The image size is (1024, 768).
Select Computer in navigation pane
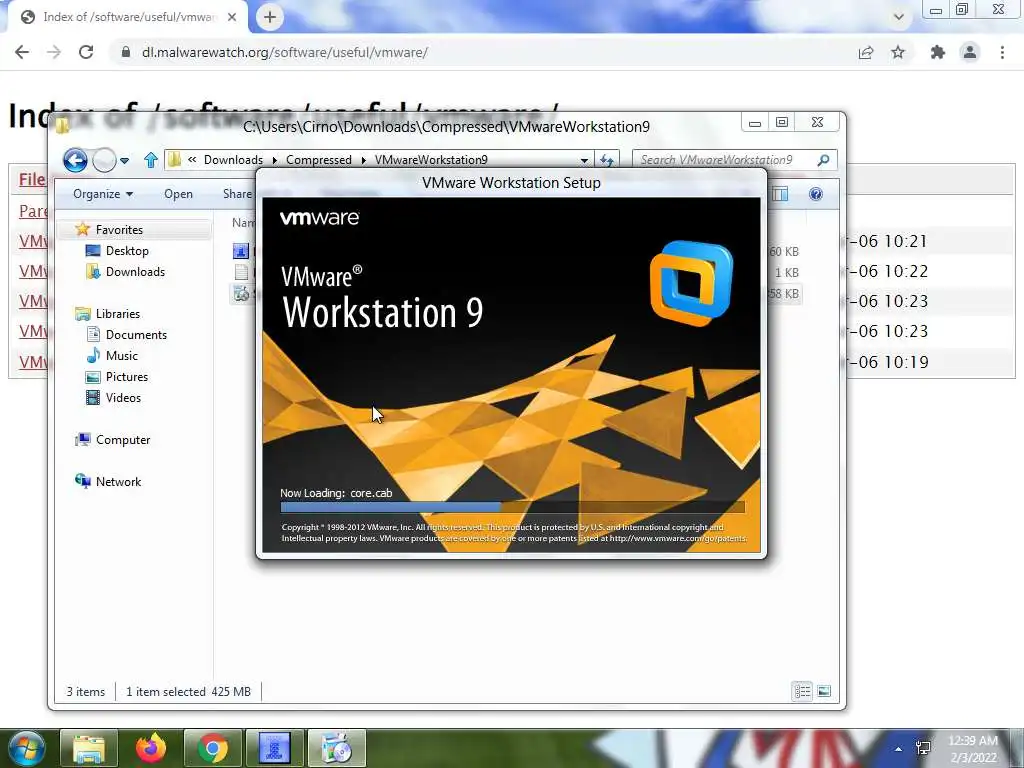point(123,440)
